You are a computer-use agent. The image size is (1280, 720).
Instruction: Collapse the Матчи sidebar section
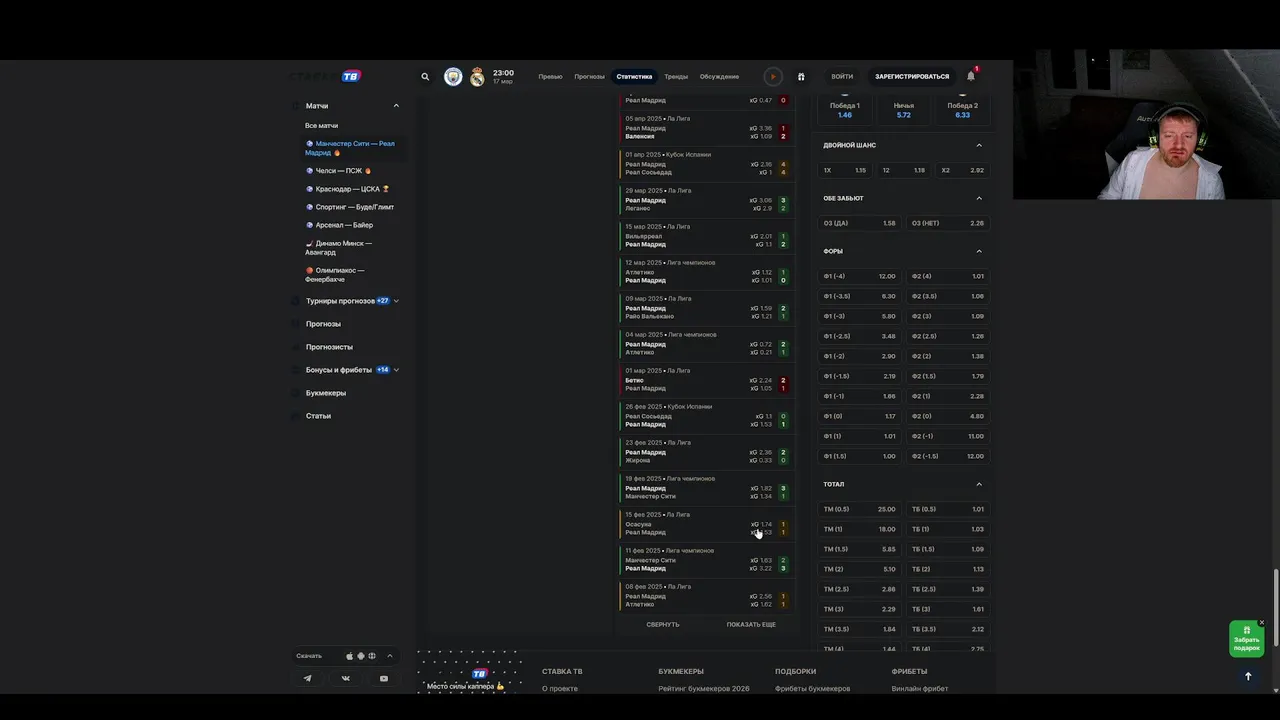pos(396,106)
